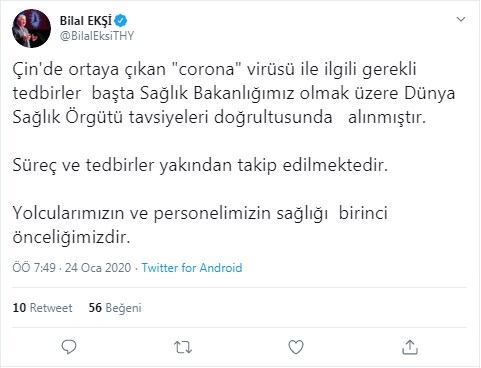This screenshot has width=481, height=368.
Task: Go to the @BilalEksiTHY handle
Action: tap(97, 36)
